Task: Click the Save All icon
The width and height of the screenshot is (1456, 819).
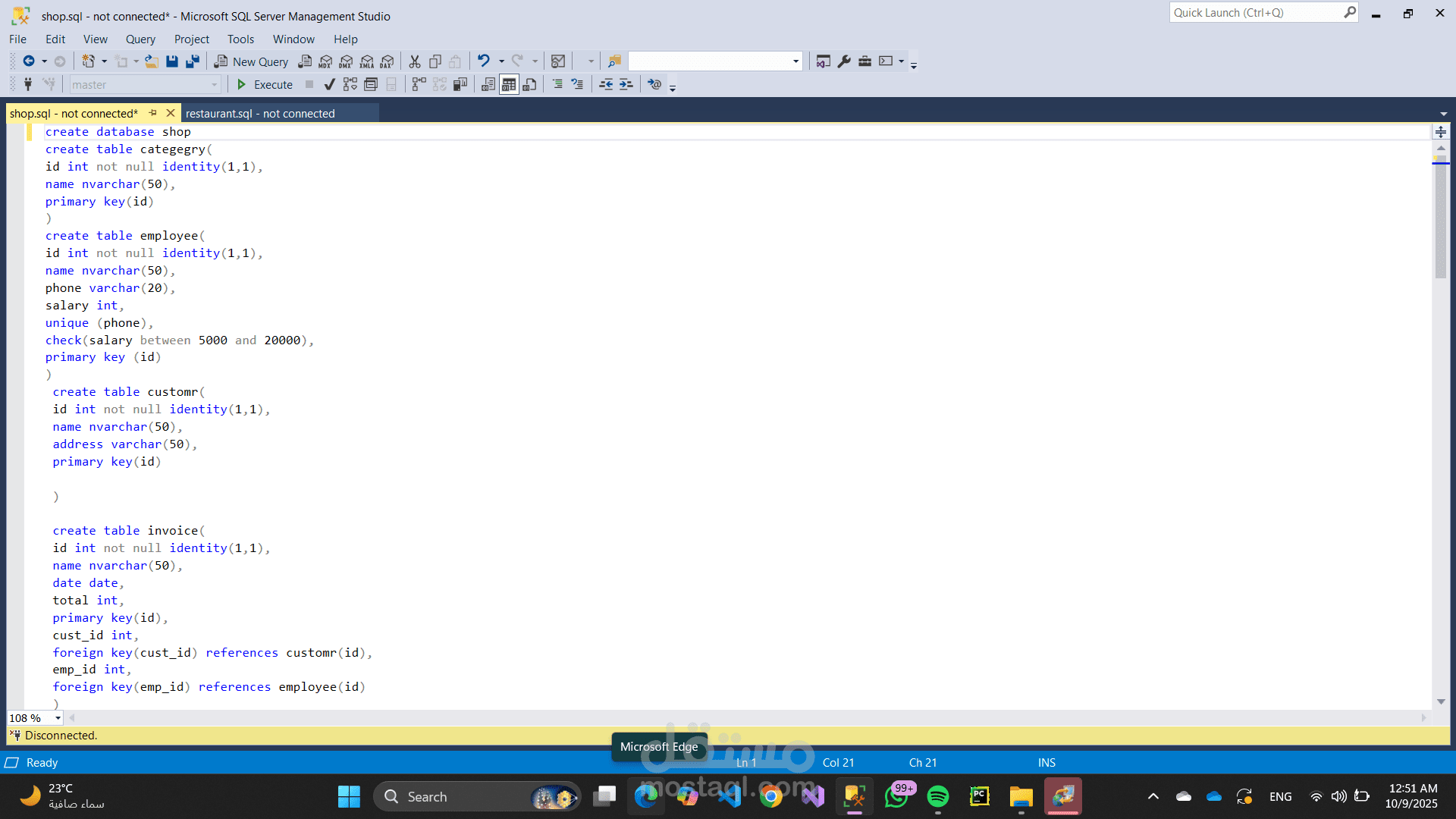Action: (193, 61)
